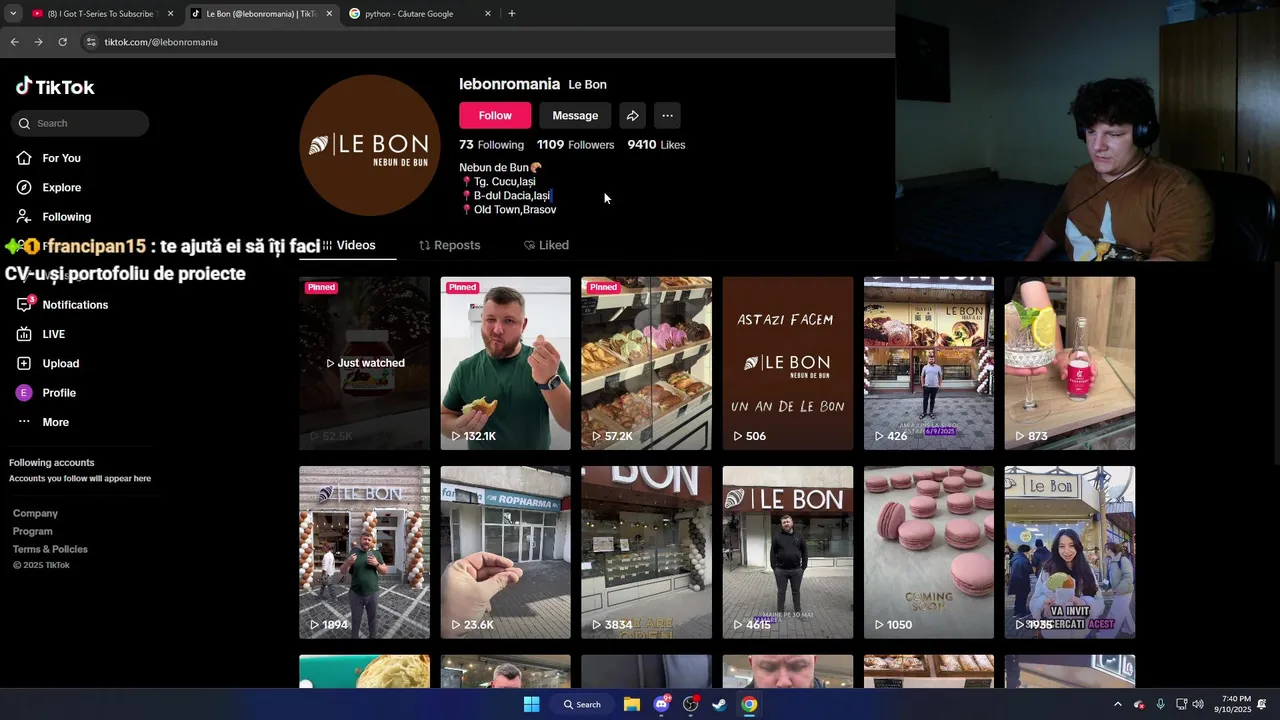The image size is (1280, 720).
Task: Follow the lebonromania account
Action: tap(495, 115)
